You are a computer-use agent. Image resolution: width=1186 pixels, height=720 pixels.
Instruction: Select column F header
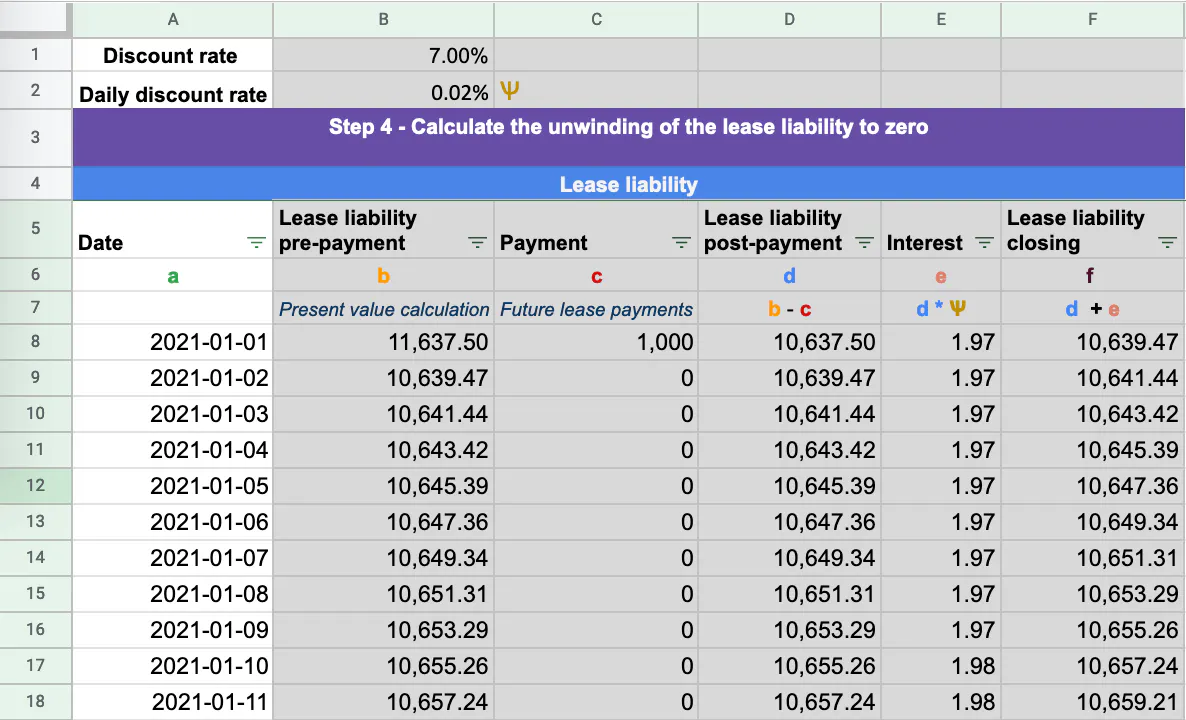(1093, 20)
